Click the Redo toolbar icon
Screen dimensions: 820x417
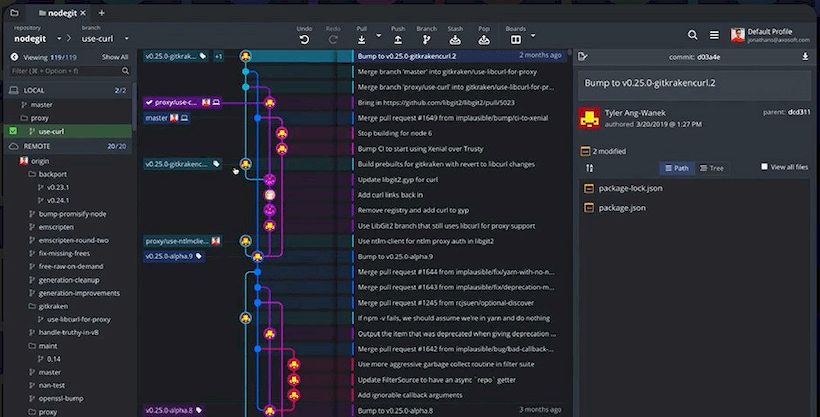(x=333, y=40)
